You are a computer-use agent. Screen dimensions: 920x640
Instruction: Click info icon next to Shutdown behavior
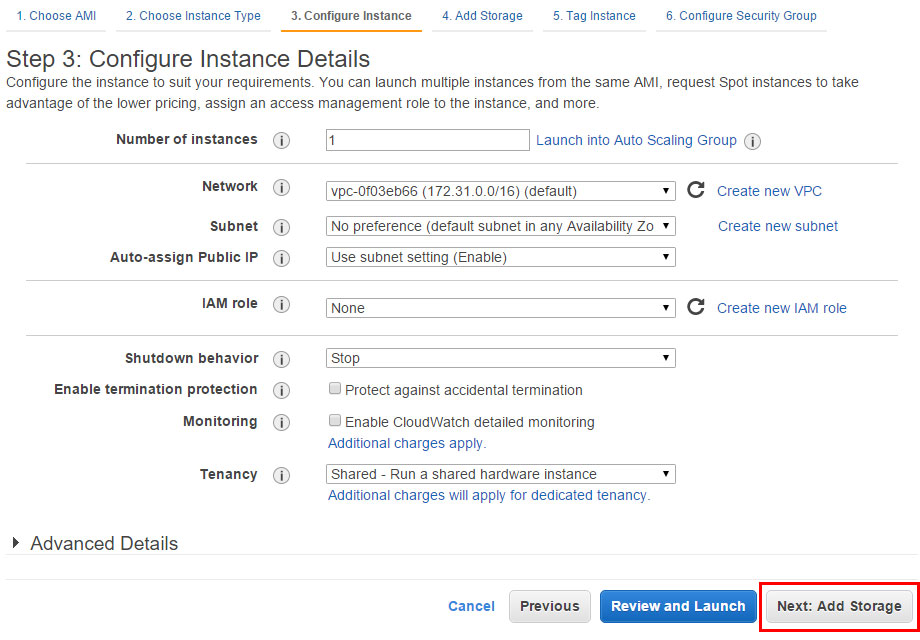[x=281, y=359]
